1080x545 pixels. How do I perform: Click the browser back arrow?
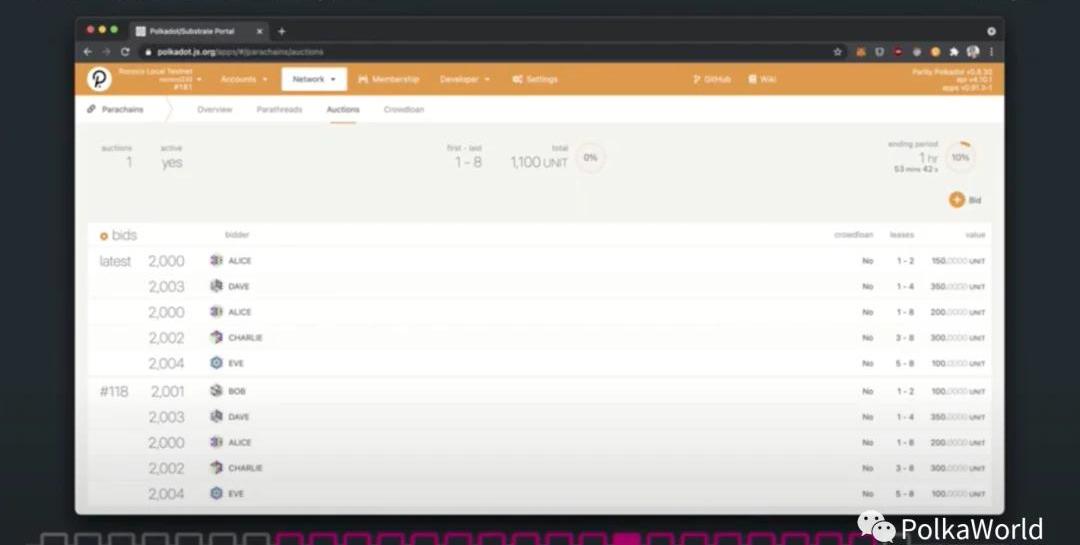pos(88,52)
